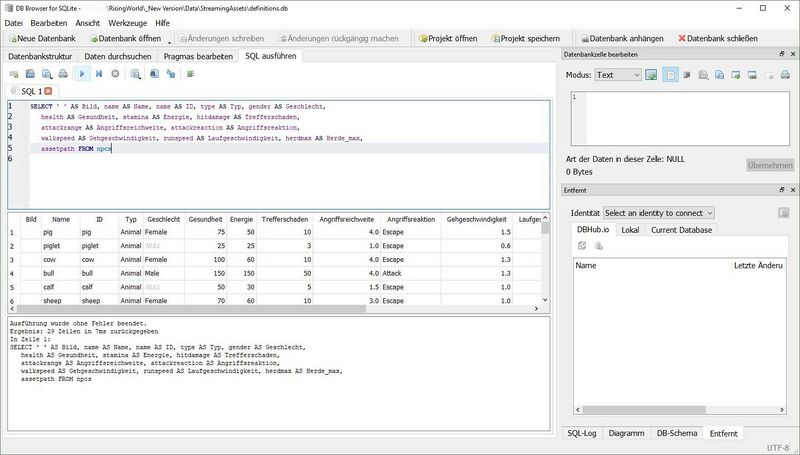Click the certificate icon beside identity dropdown
Image resolution: width=800 pixels, height=455 pixels.
pos(784,213)
